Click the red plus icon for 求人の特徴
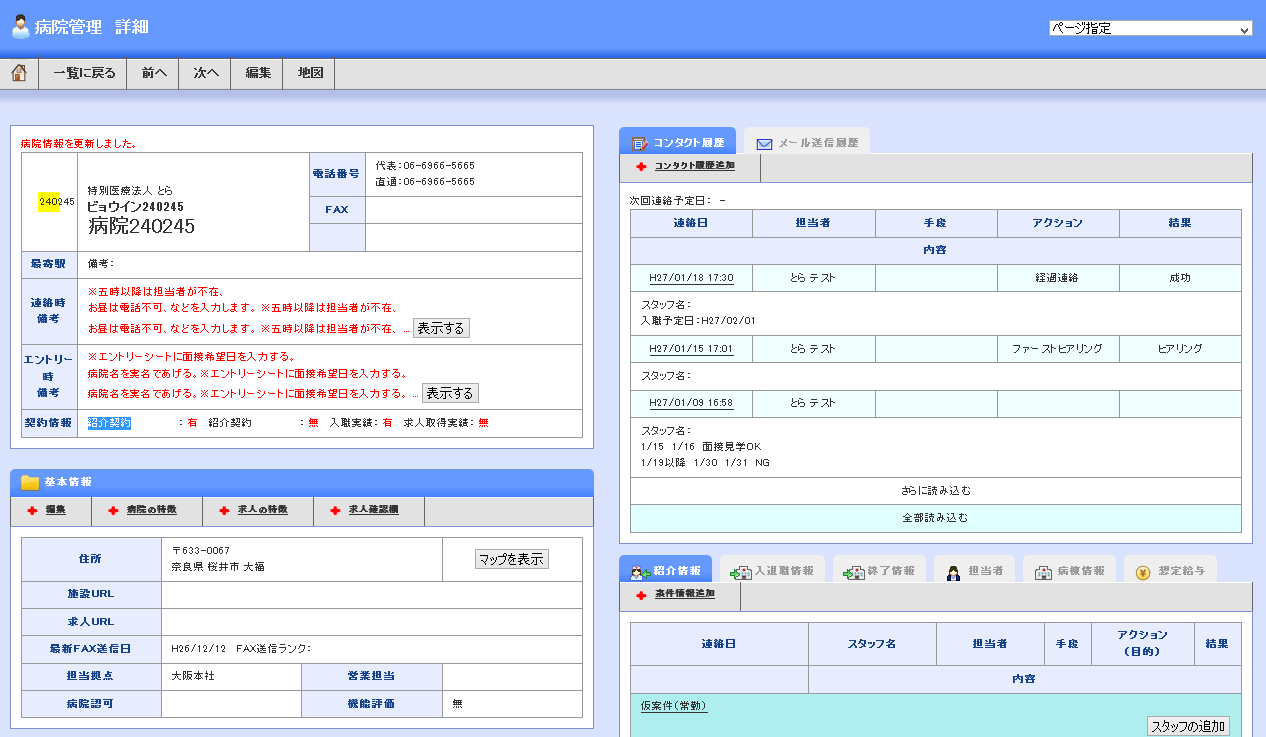Image resolution: width=1266 pixels, height=737 pixels. coord(224,511)
